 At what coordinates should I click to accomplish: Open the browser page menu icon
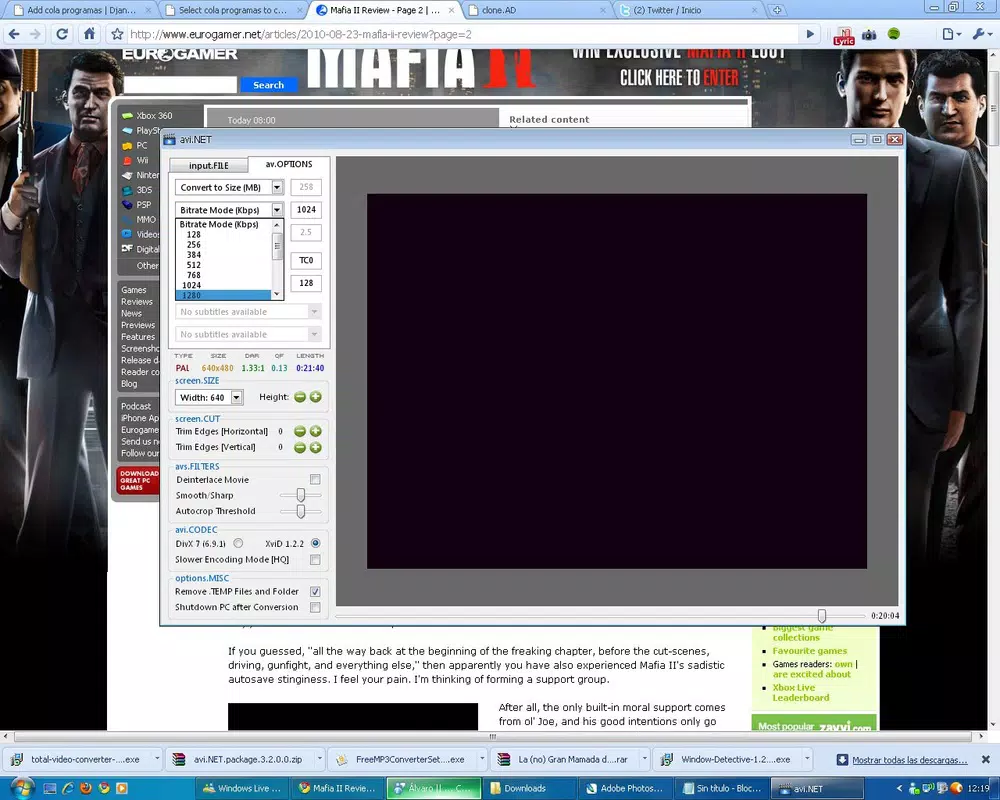(x=952, y=34)
